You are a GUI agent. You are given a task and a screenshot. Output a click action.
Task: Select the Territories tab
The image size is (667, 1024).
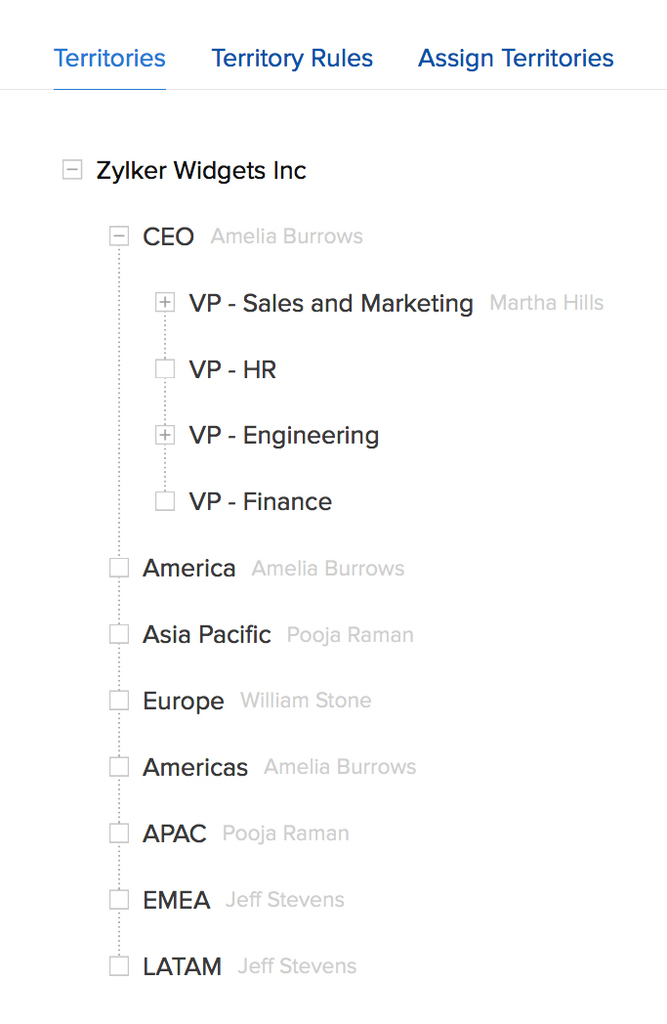coord(110,58)
